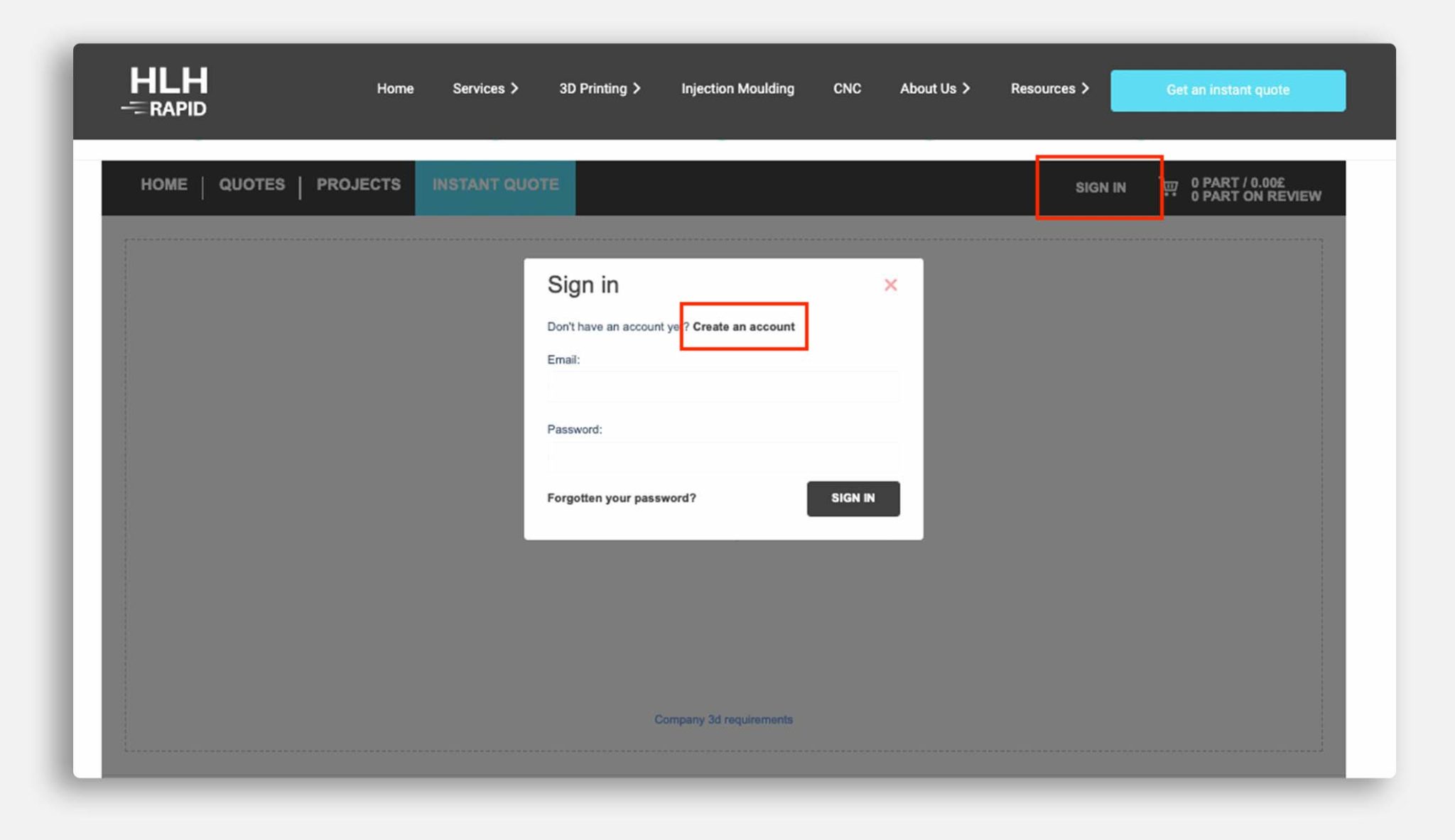The image size is (1455, 840).
Task: Click Get an instant quote button
Action: tap(1228, 90)
